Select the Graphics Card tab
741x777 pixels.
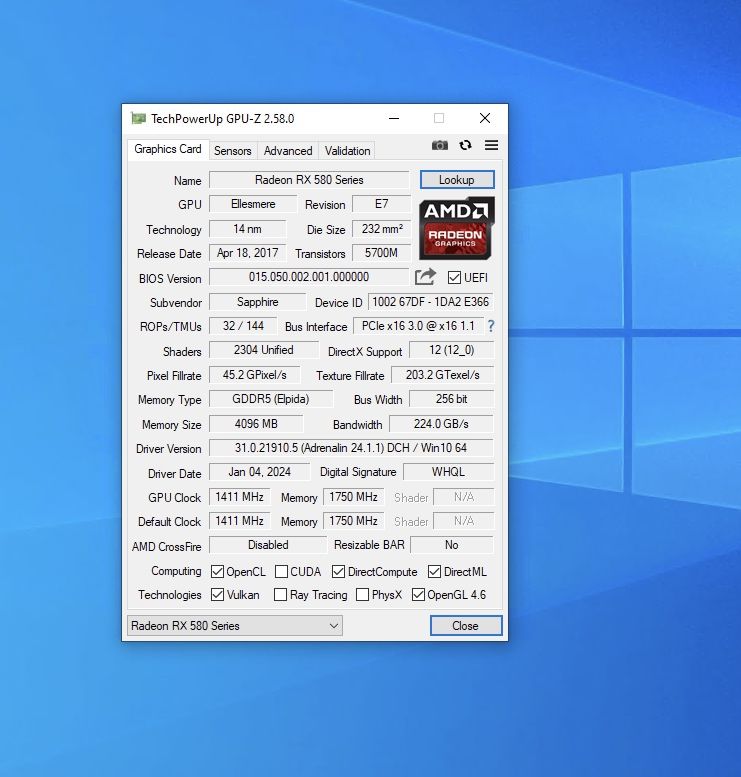point(168,149)
